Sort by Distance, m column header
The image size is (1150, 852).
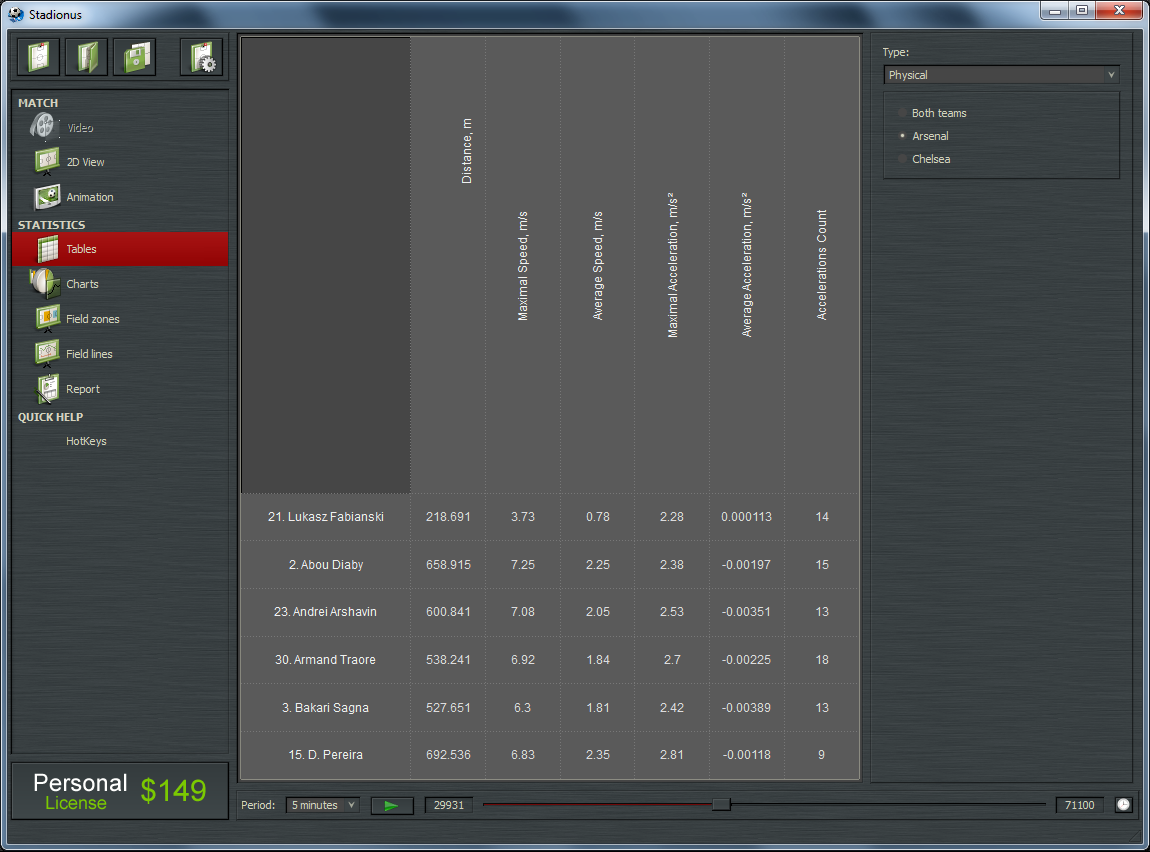pyautogui.click(x=448, y=265)
